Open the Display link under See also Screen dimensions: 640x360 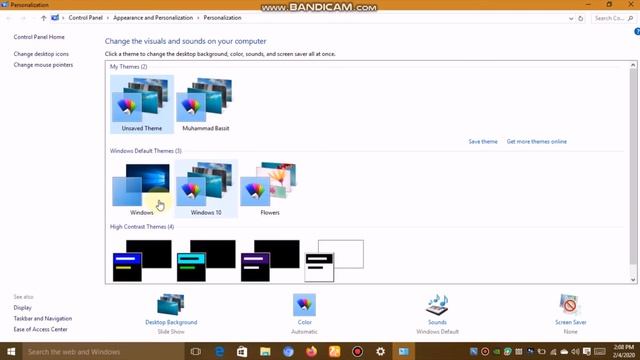pyautogui.click(x=22, y=308)
